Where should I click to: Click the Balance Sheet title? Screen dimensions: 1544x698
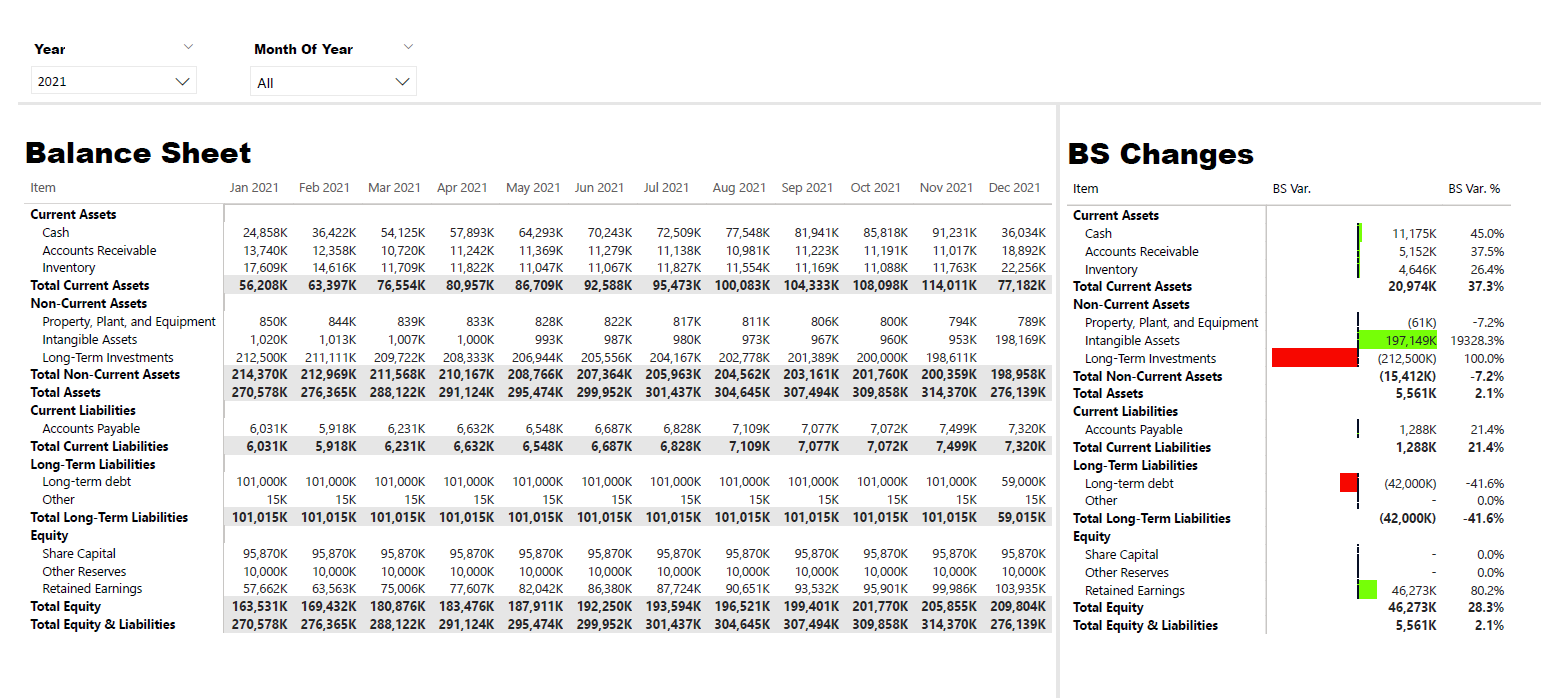[x=138, y=152]
